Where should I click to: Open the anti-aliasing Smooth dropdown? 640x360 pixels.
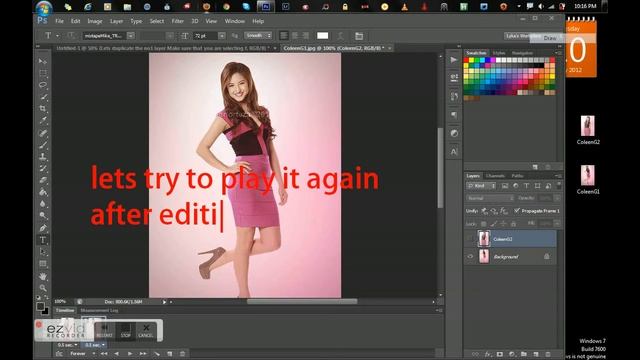tap(258, 36)
